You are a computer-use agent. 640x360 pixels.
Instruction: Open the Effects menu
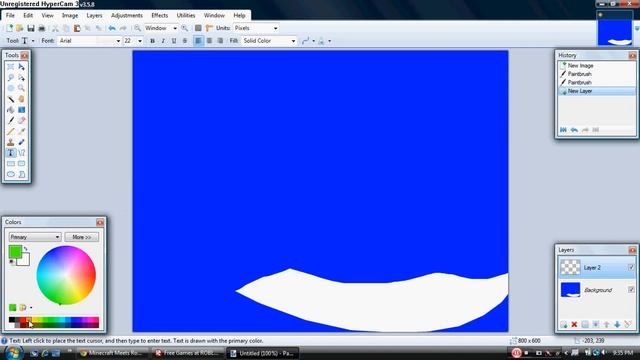(160, 16)
